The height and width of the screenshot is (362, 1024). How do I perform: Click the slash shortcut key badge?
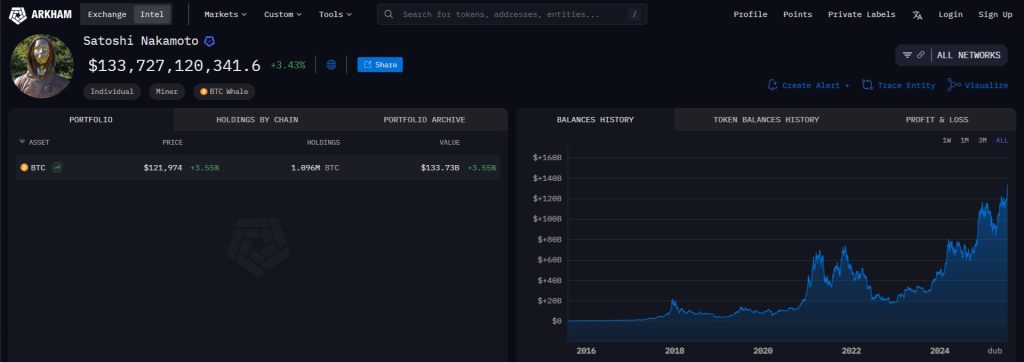point(634,14)
